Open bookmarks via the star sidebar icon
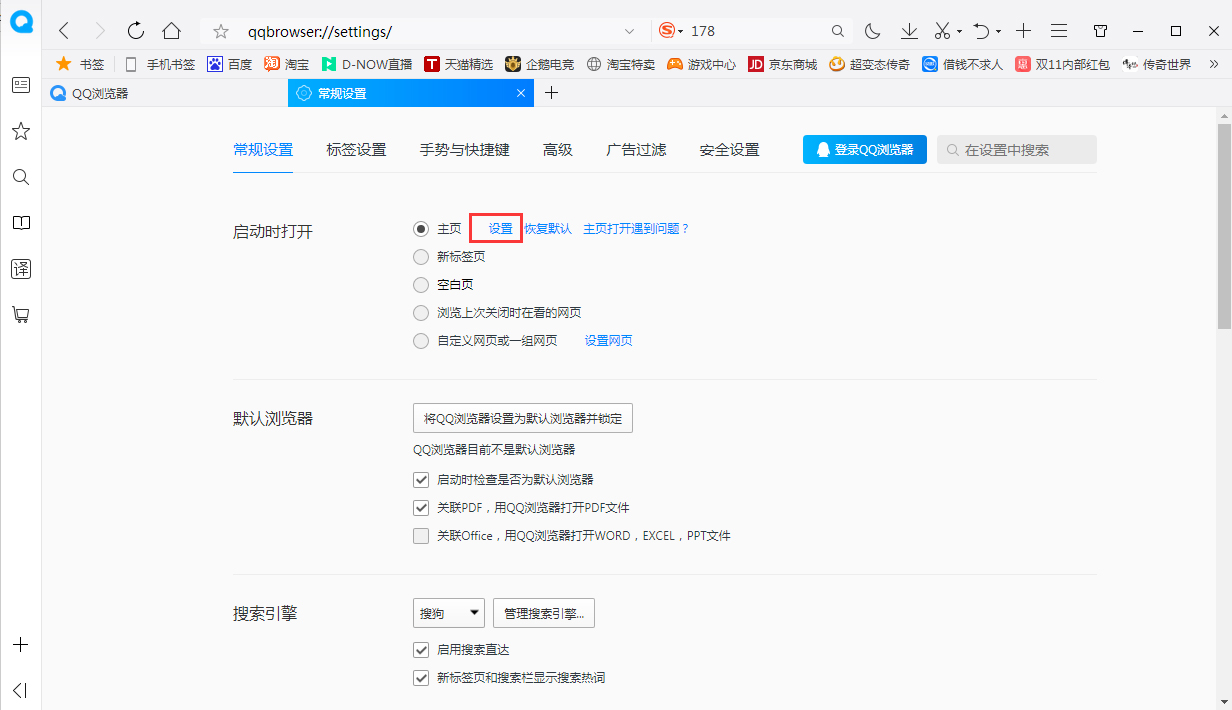 click(x=20, y=131)
